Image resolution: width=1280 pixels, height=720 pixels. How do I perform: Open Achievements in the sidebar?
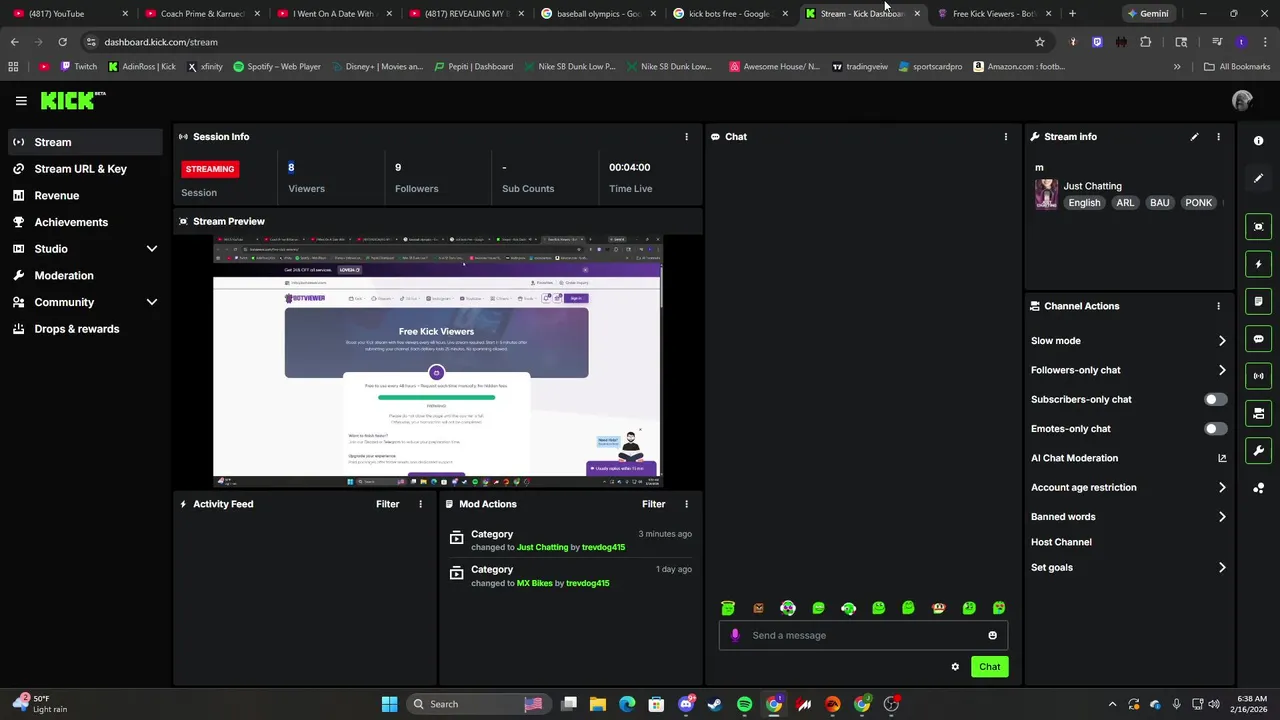(85, 222)
